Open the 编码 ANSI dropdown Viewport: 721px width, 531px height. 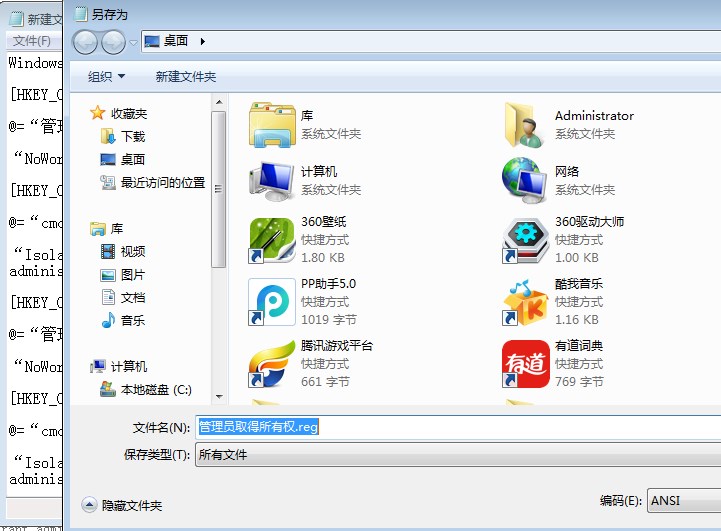pos(684,501)
